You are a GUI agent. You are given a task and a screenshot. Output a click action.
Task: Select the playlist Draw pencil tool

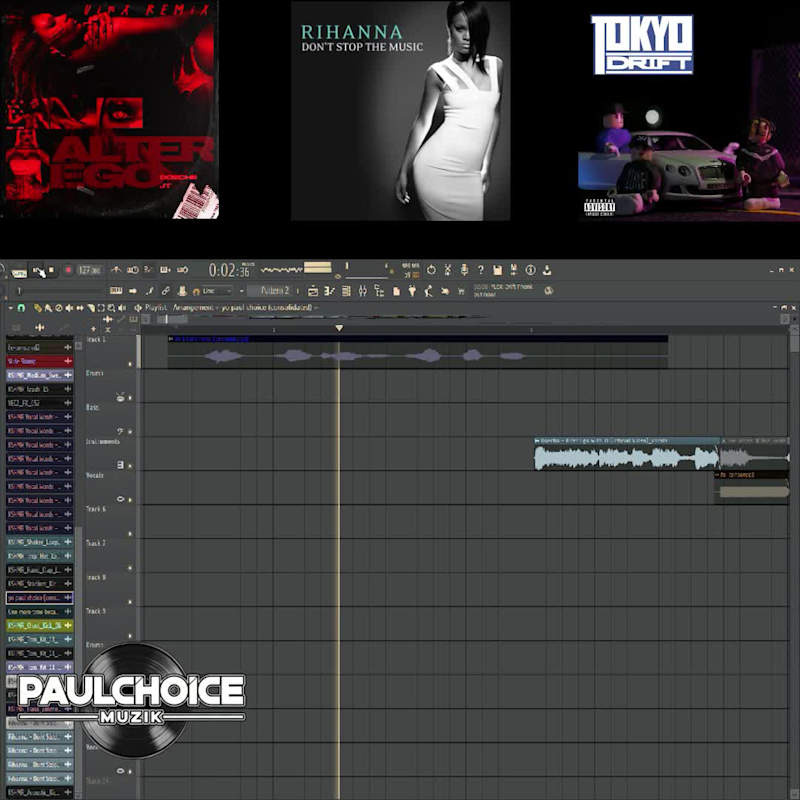pyautogui.click(x=38, y=308)
